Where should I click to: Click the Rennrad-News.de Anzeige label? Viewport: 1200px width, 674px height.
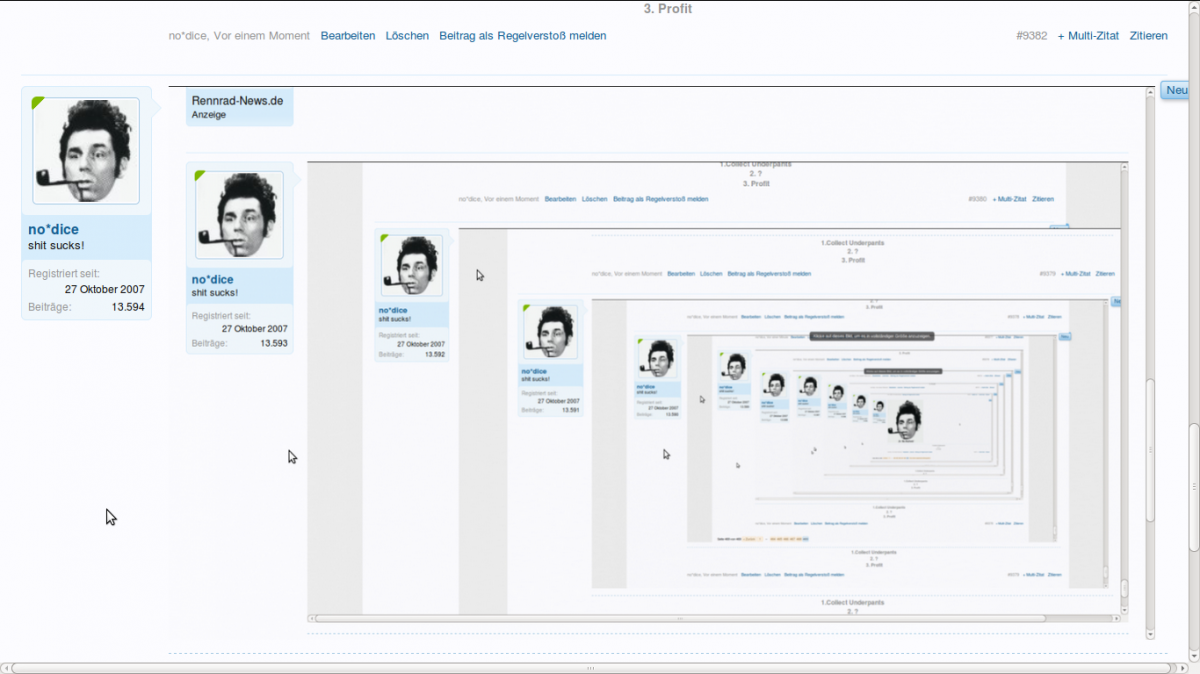tap(239, 107)
